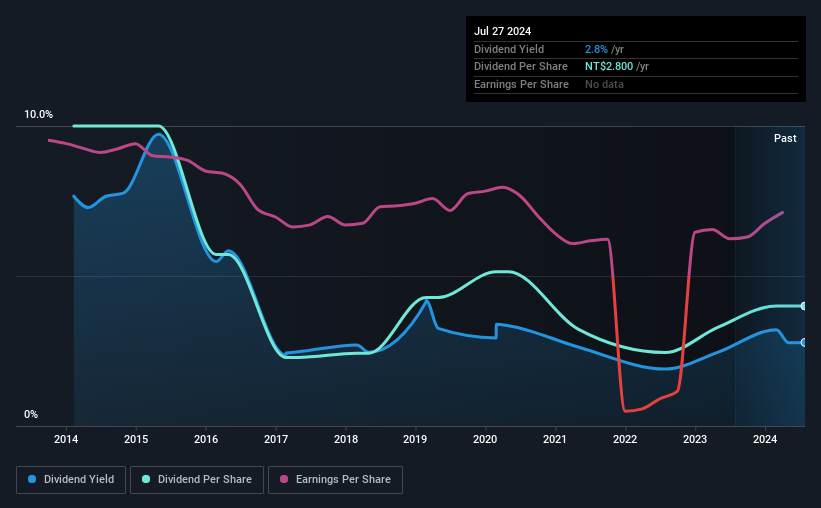This screenshot has height=508, width=821.
Task: Click the 2.8% dividend yield value
Action: tap(596, 49)
